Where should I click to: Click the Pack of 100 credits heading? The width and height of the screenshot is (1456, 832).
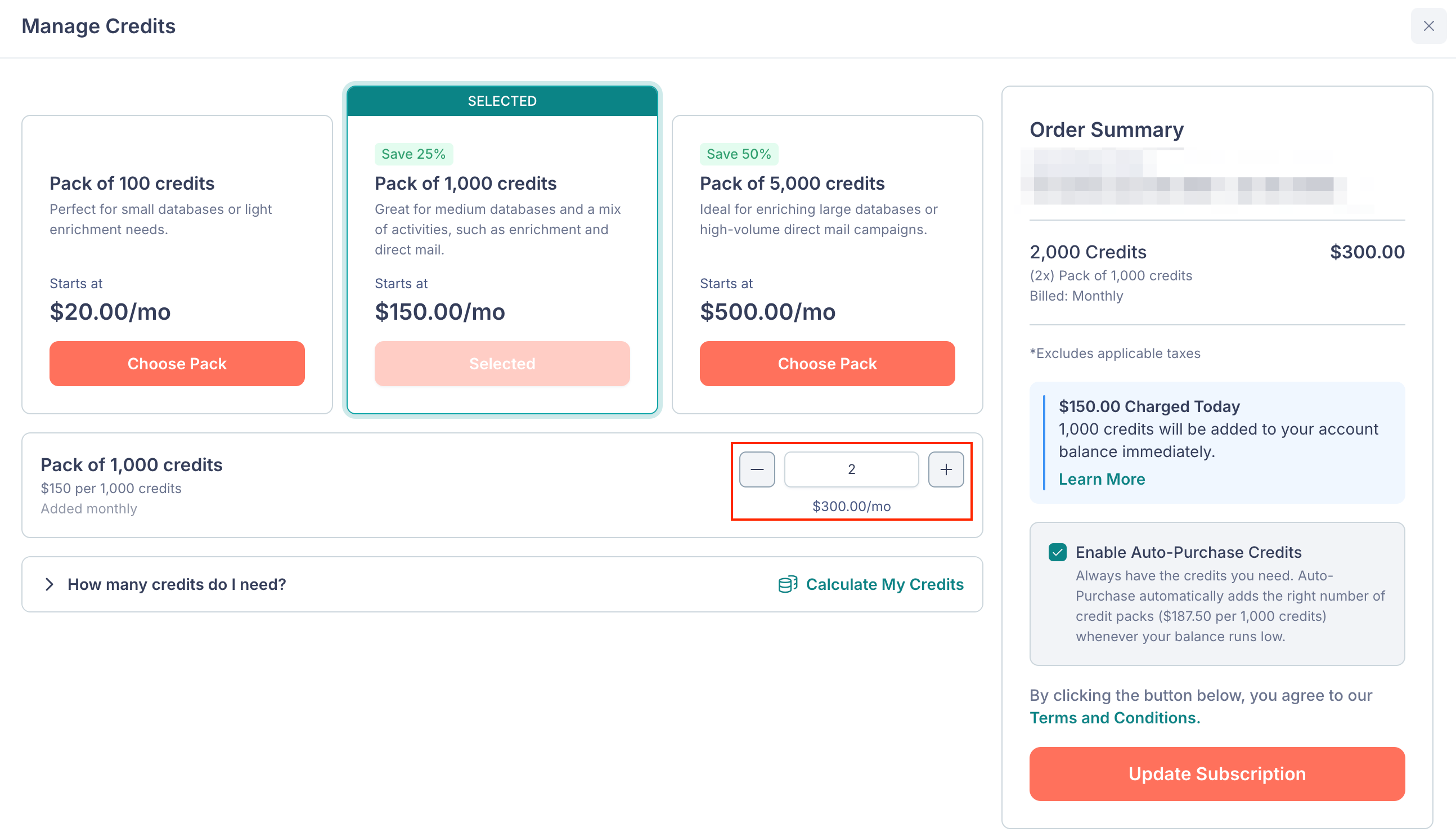click(x=132, y=184)
